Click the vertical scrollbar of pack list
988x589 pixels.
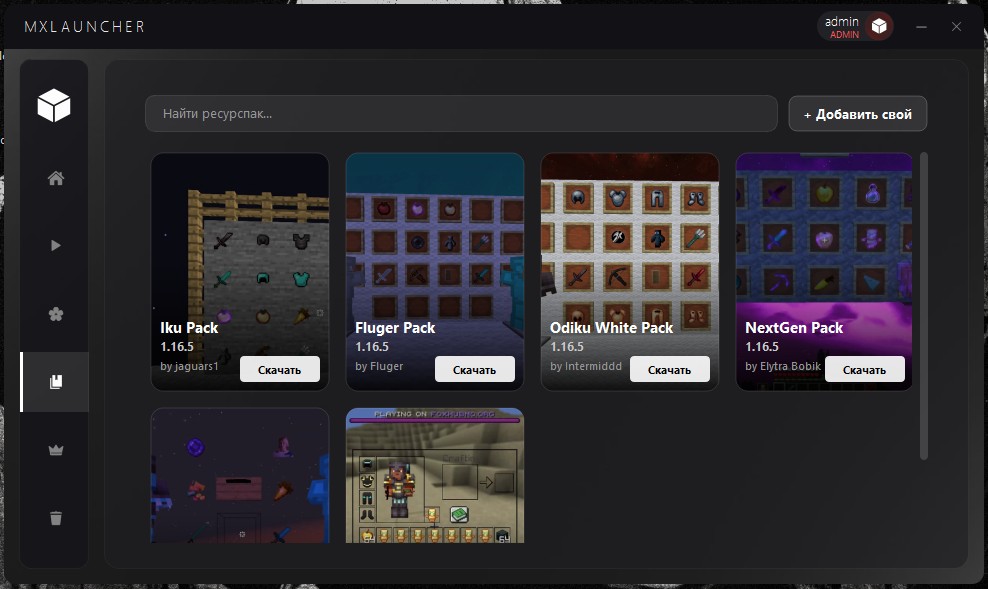923,305
